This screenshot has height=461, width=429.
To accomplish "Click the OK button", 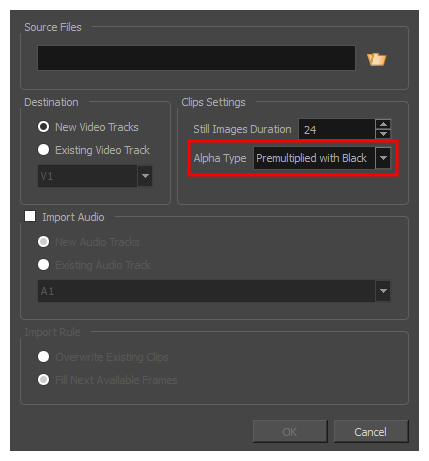I will click(290, 432).
